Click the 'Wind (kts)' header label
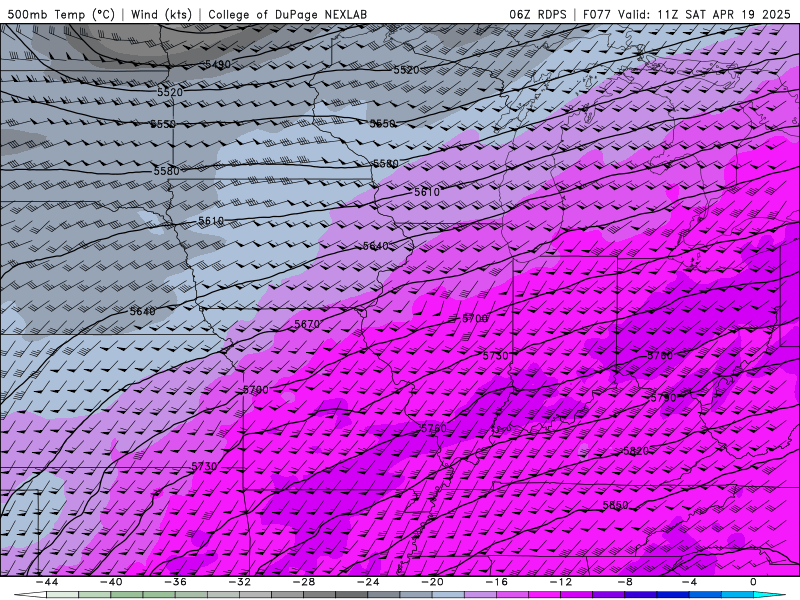This screenshot has height=600, width=800. pos(161,14)
